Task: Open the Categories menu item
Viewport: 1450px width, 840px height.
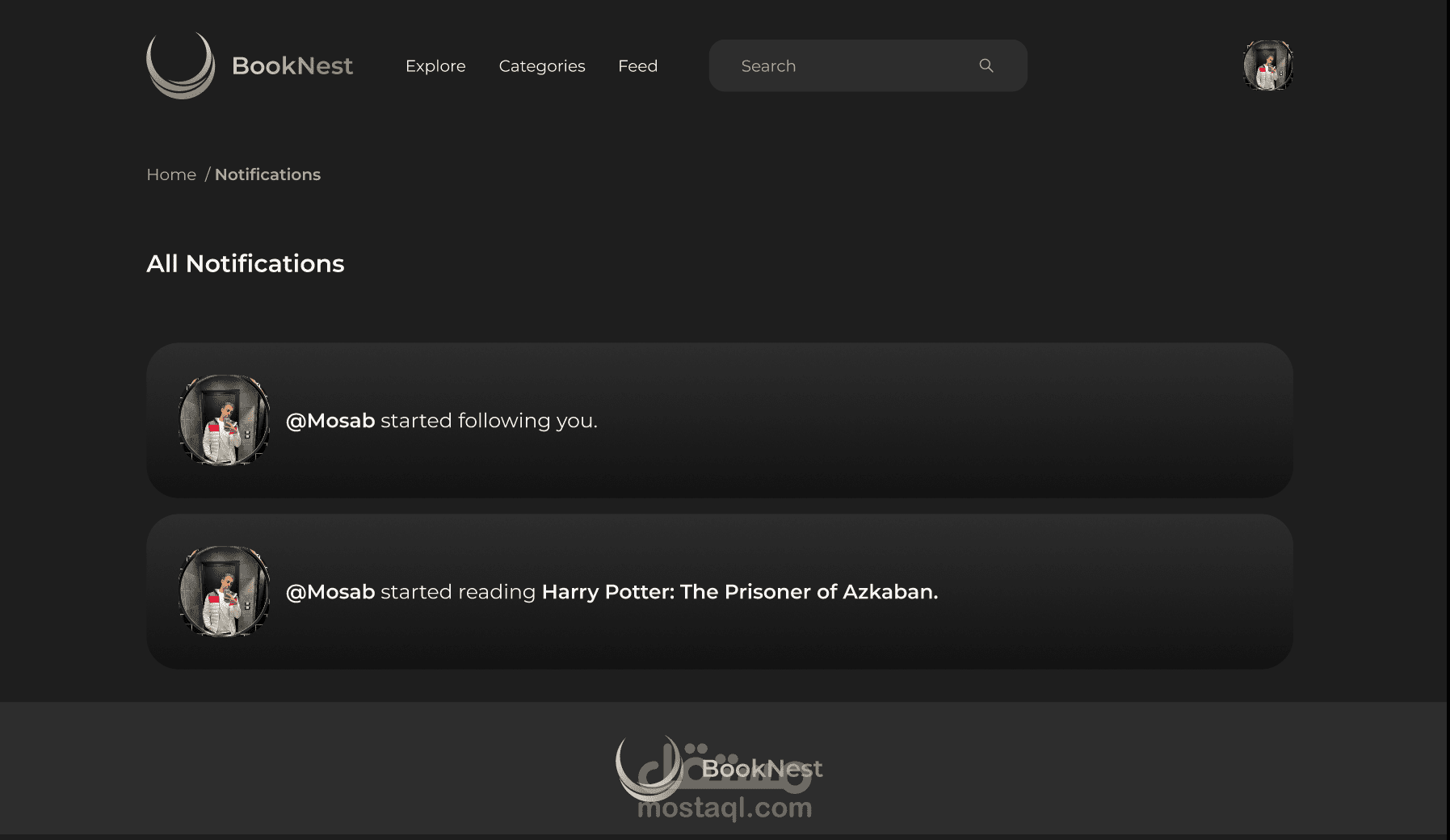Action: tap(542, 66)
